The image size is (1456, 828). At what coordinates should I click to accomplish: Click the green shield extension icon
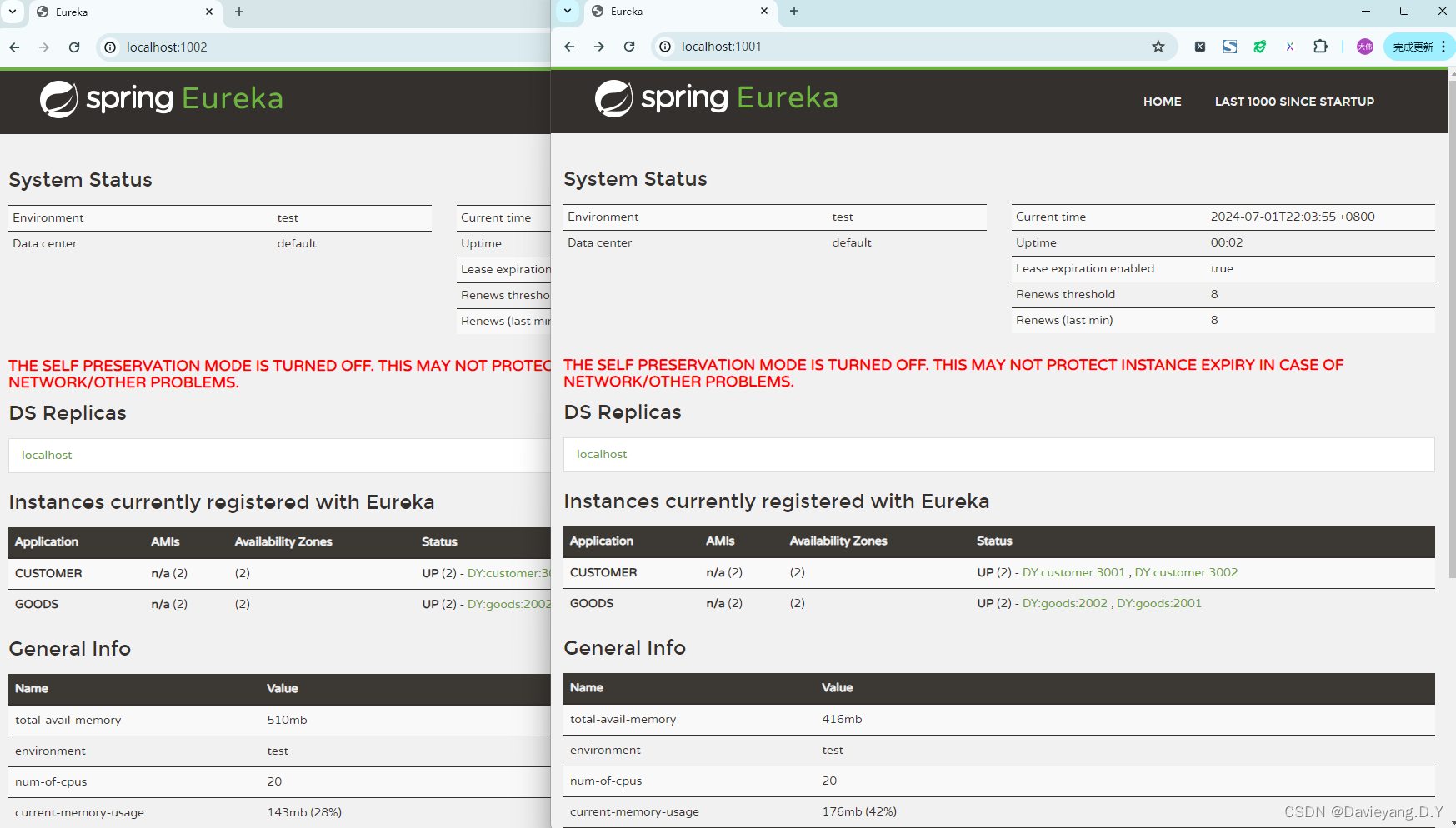[x=1260, y=47]
